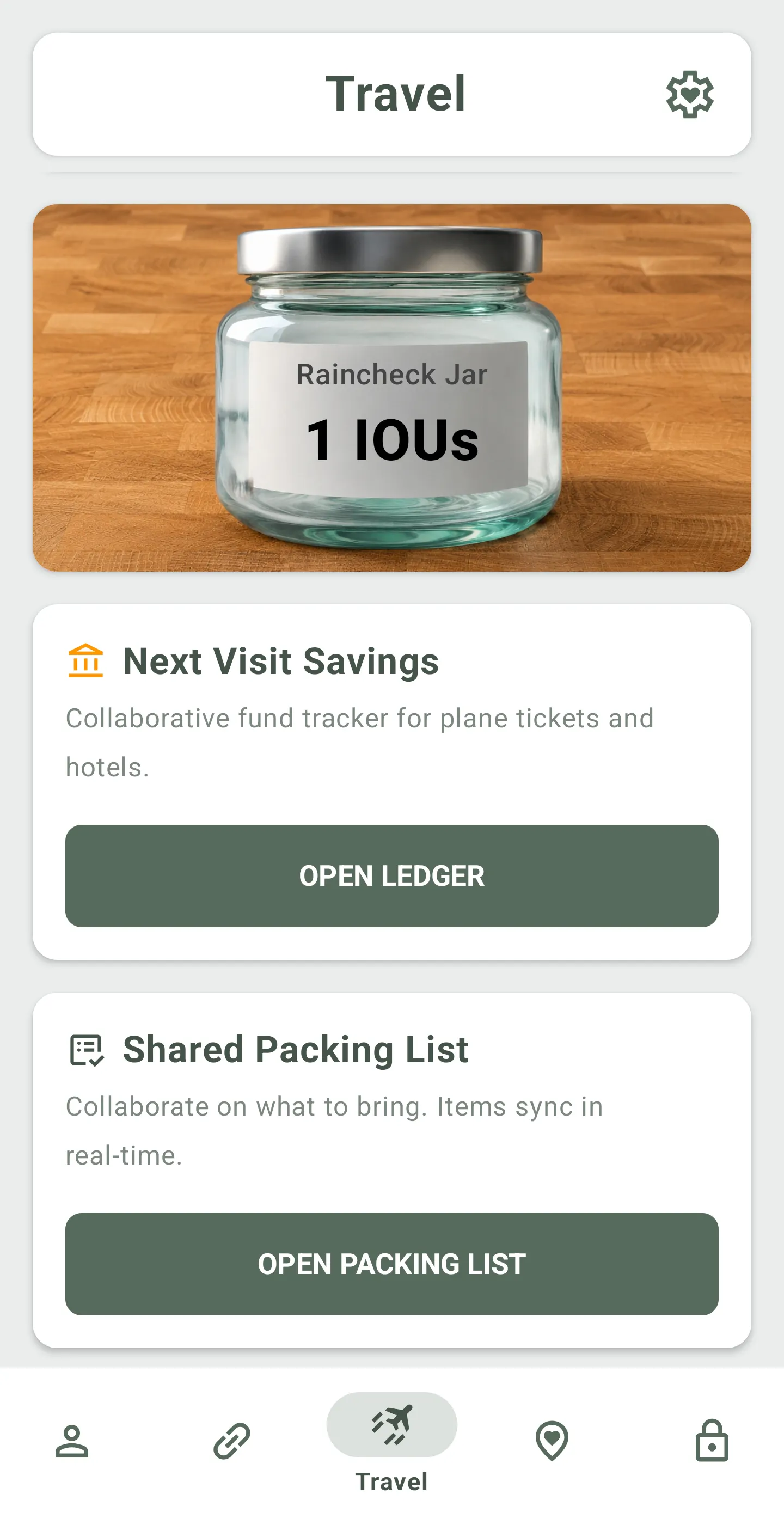
Task: Select the airplane Travel tab icon
Action: (x=391, y=1424)
